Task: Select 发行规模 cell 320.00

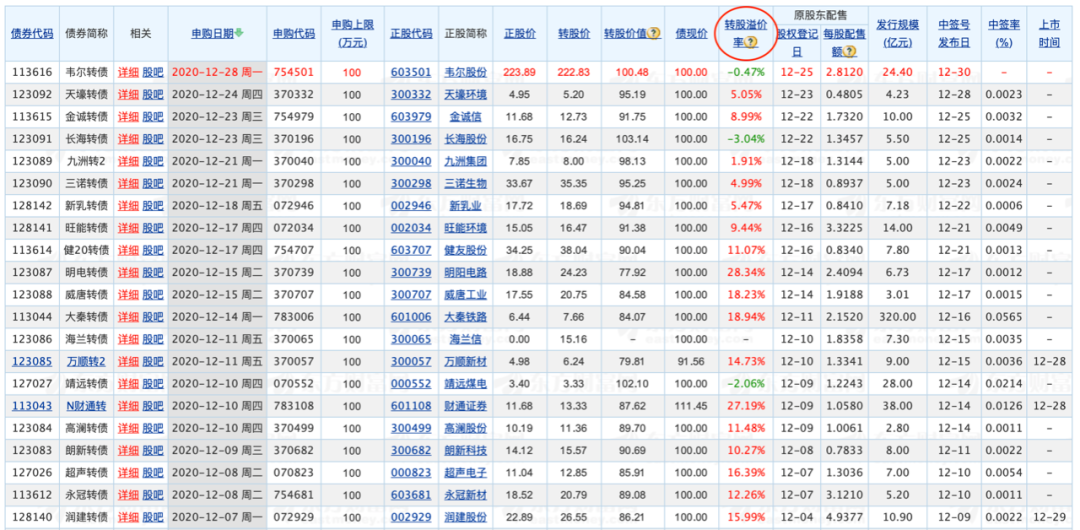Action: [897, 317]
